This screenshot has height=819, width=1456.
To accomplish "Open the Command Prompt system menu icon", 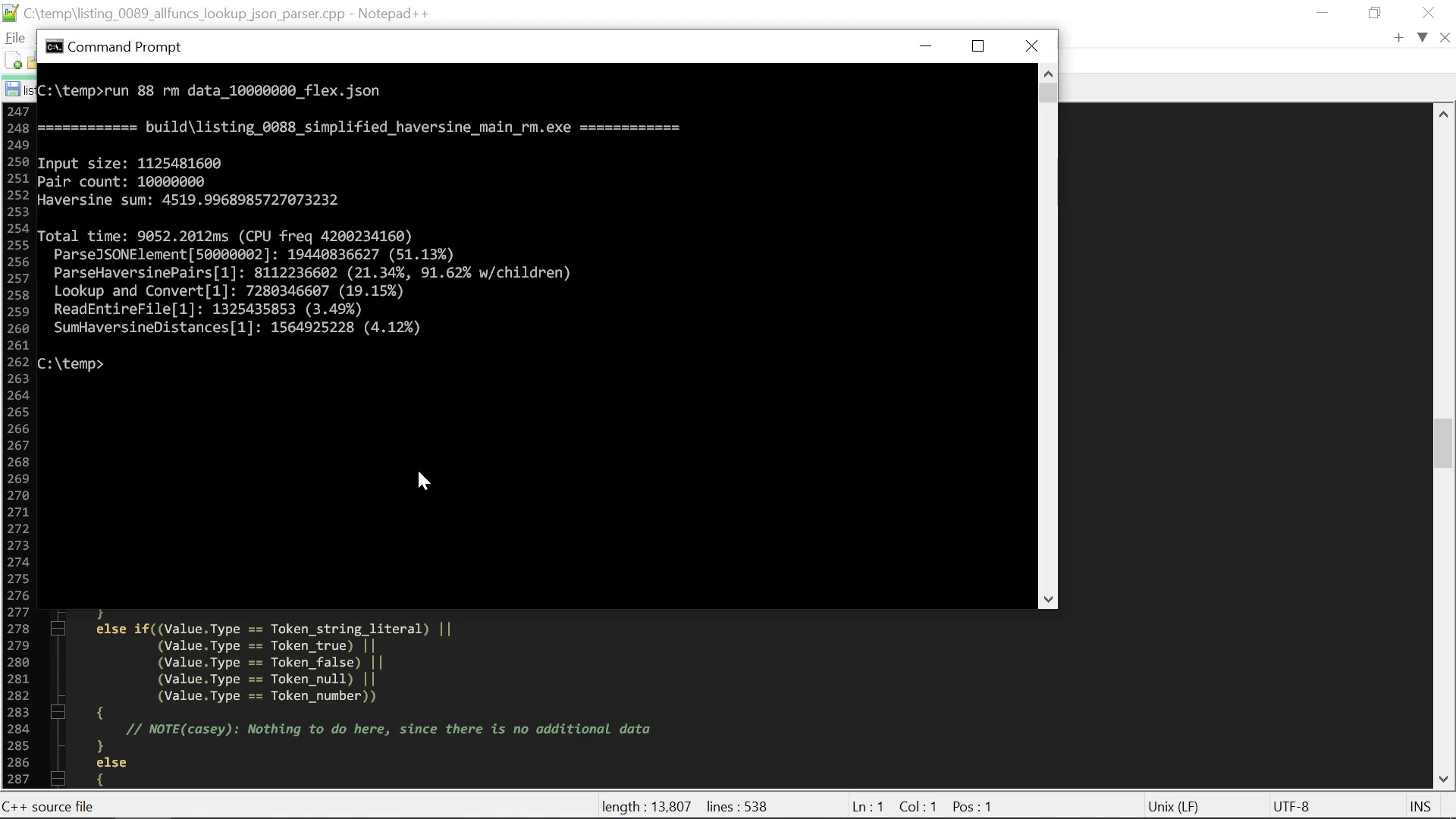I will click(53, 46).
